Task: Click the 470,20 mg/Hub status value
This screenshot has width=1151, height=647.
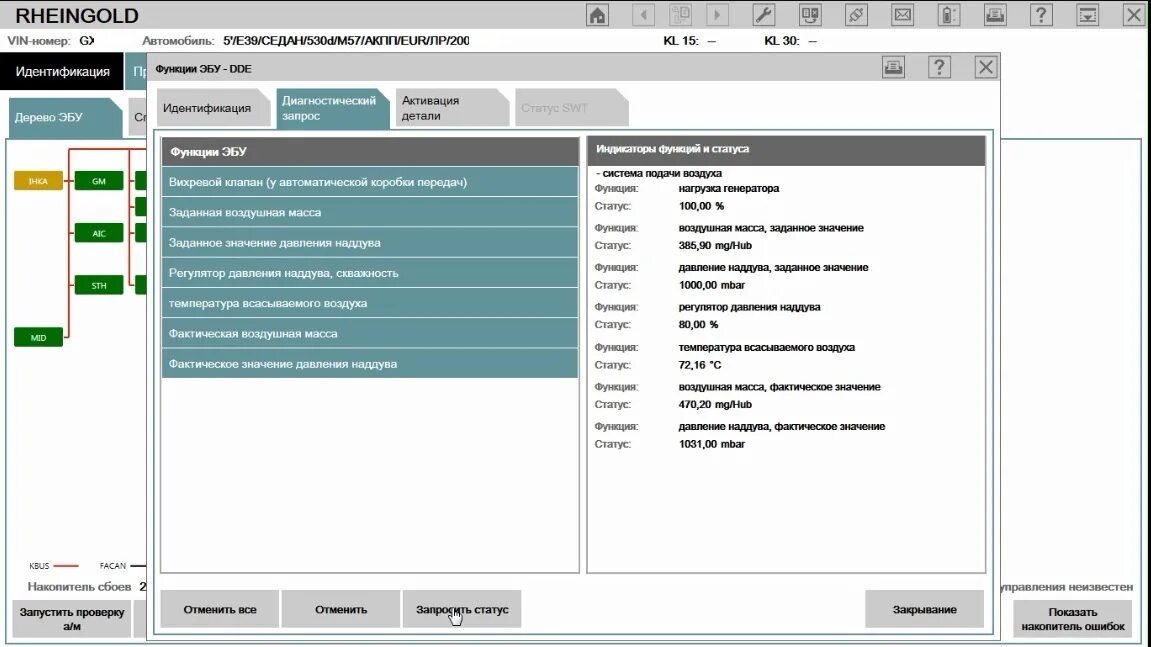Action: click(715, 405)
